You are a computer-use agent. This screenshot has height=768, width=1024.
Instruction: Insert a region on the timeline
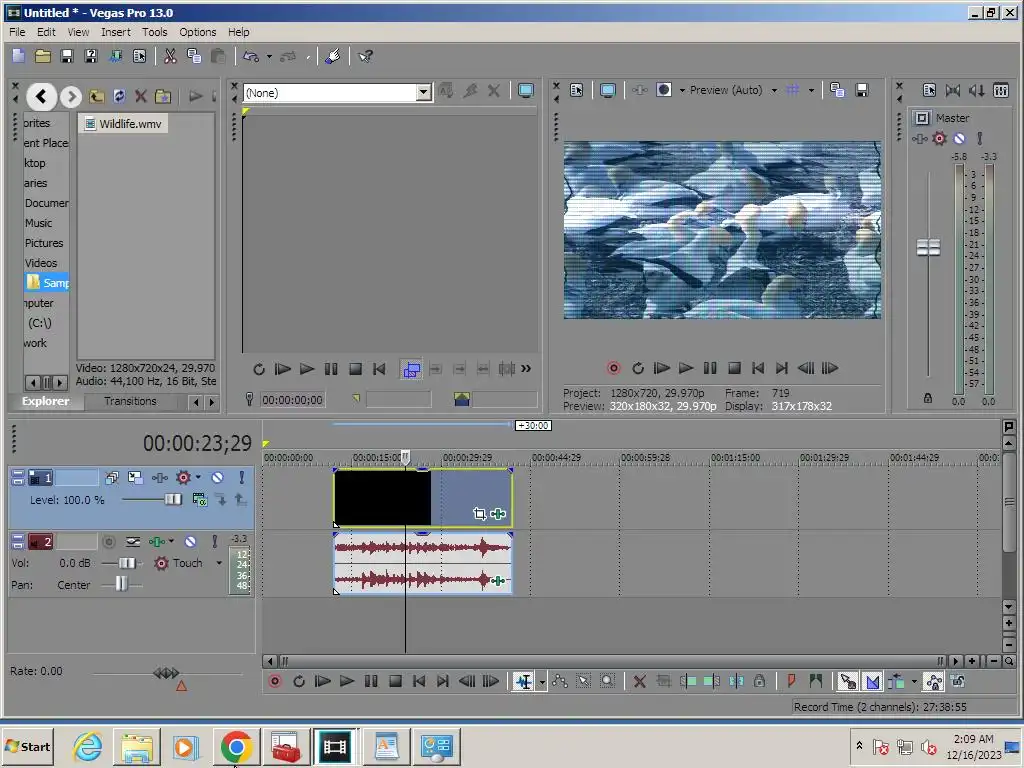pyautogui.click(x=816, y=681)
